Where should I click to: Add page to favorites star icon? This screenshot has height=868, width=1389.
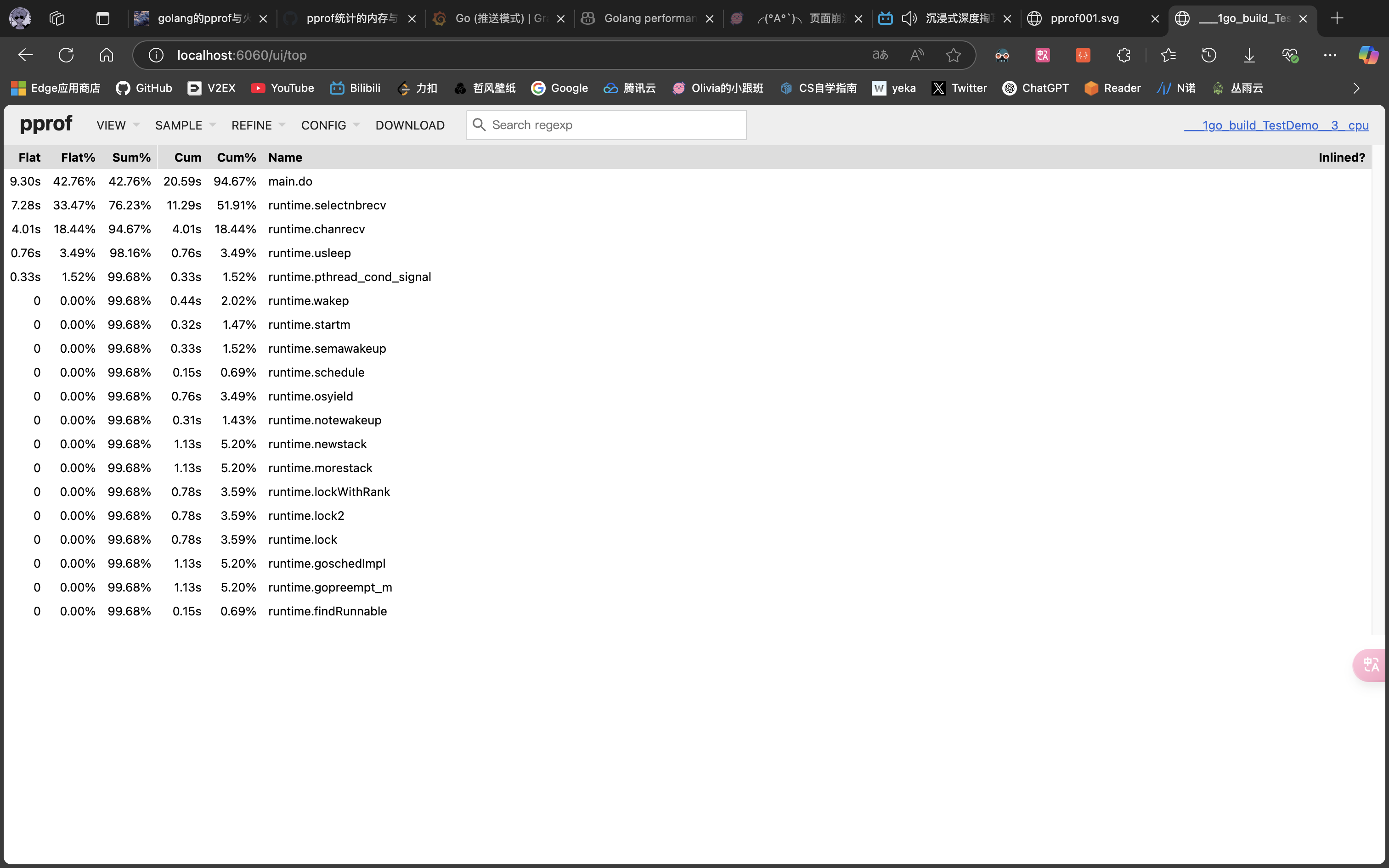[x=954, y=55]
